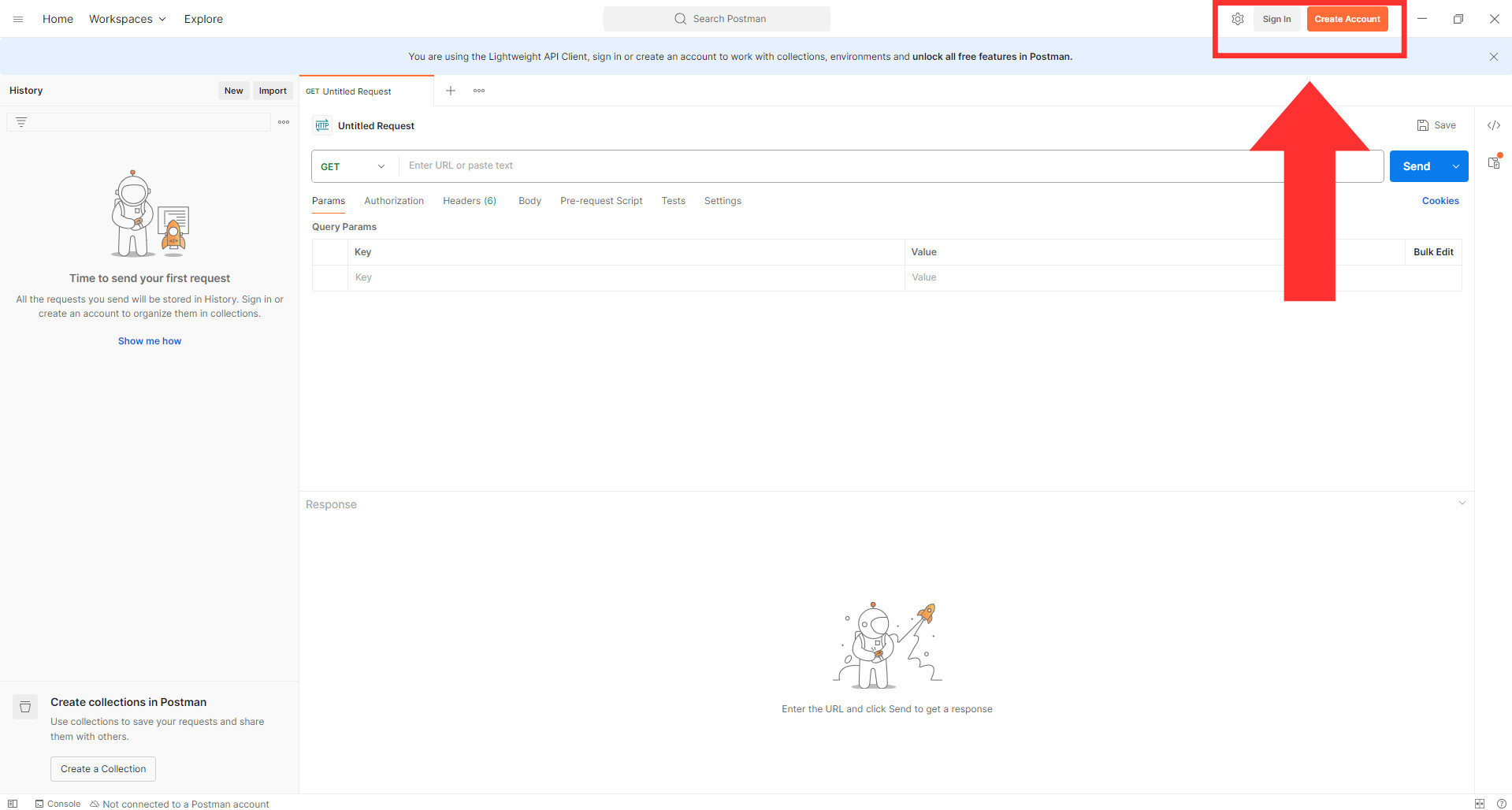
Task: Click the Enter URL input field
Action: (891, 166)
